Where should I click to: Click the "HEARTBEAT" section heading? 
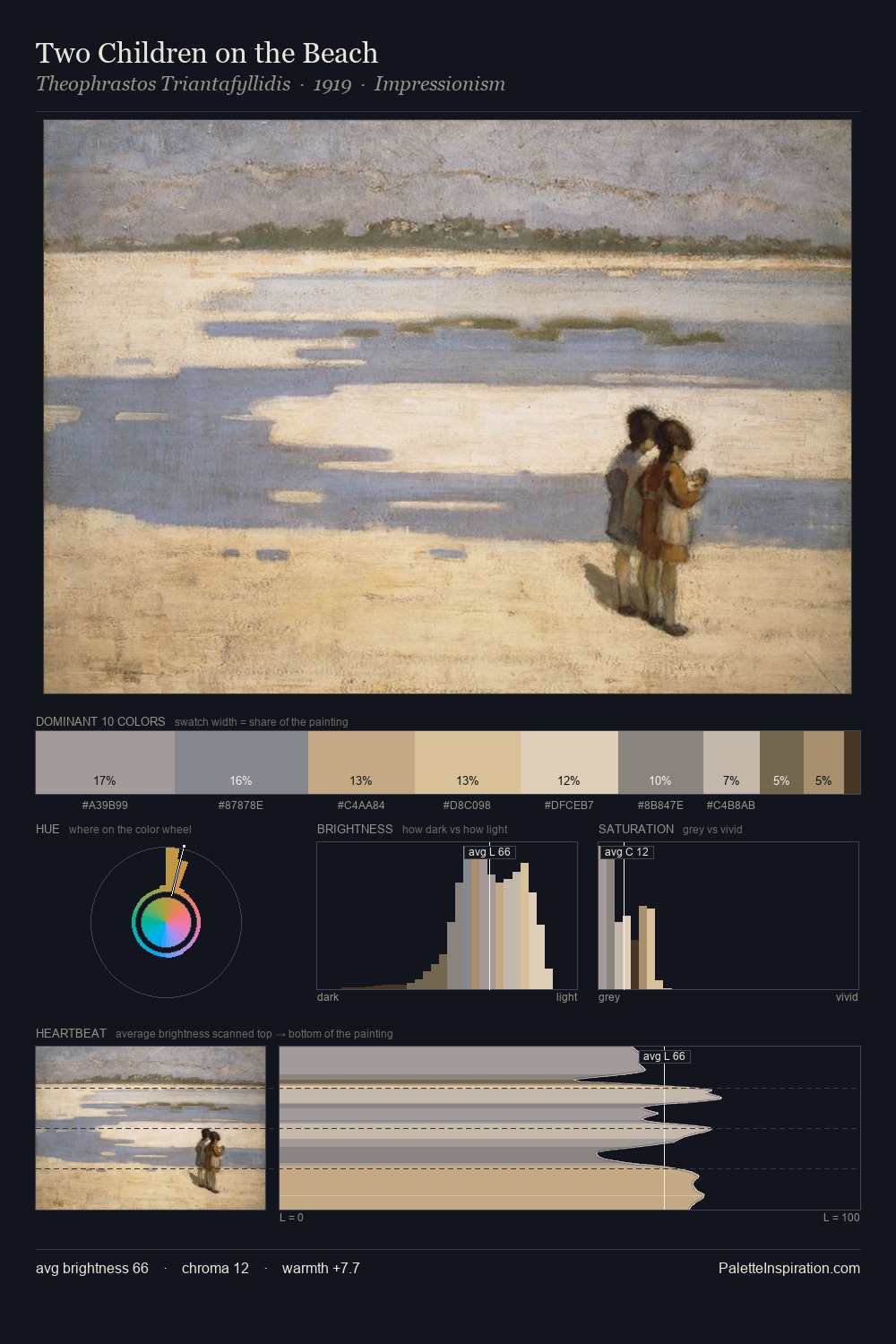tap(71, 1033)
